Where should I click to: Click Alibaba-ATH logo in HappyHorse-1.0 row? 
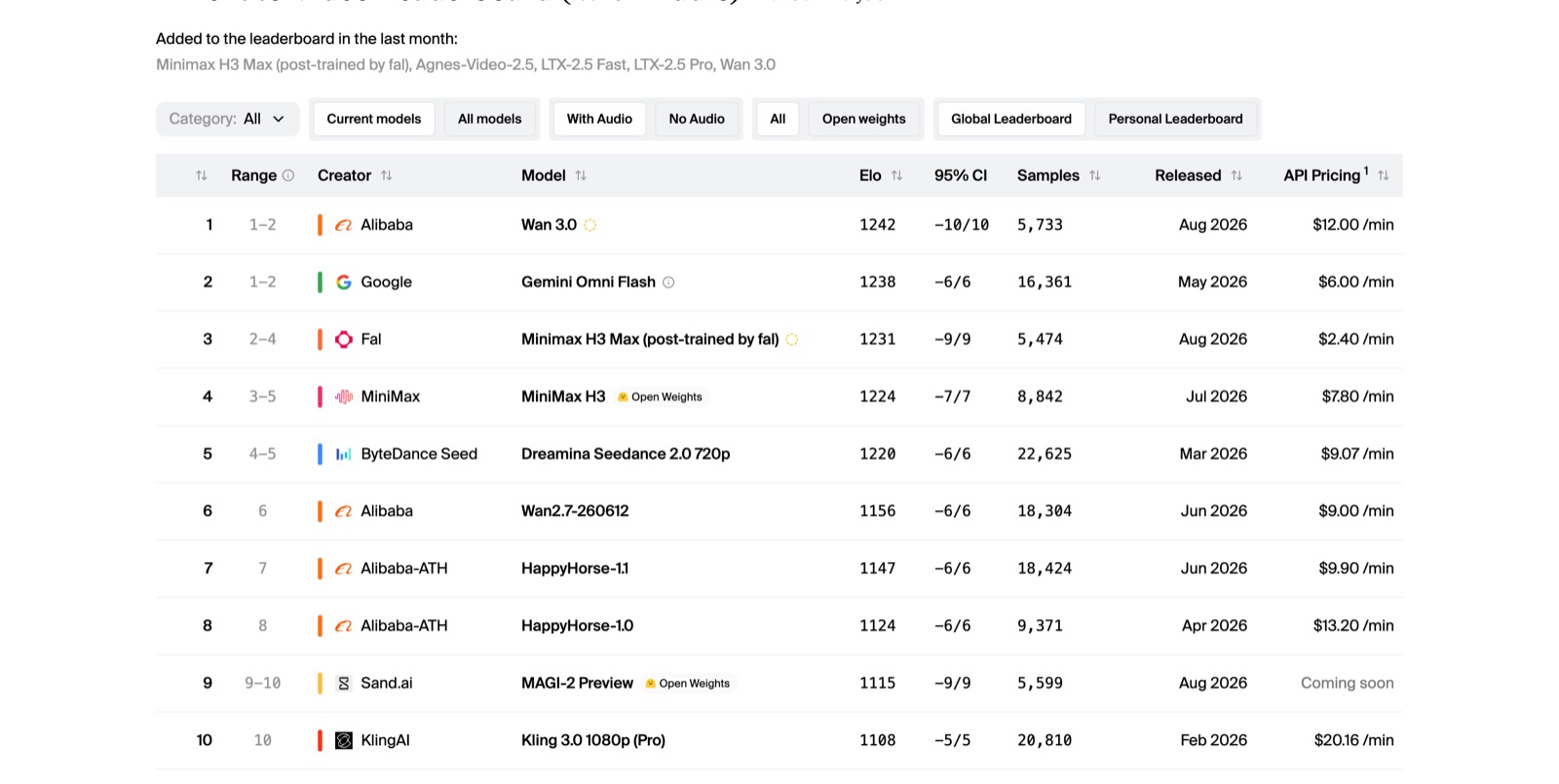(x=343, y=626)
